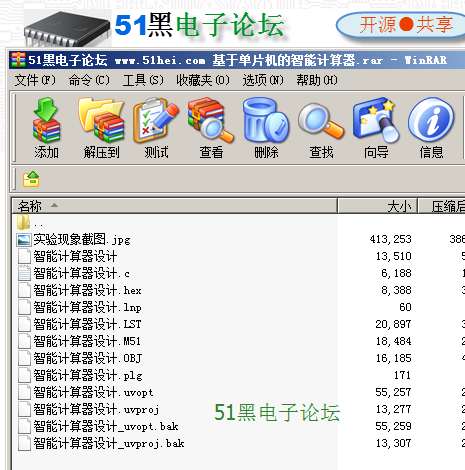Select file 智能计算器设计.M51
Image resolution: width=465 pixels, height=470 pixels.
click(x=87, y=341)
